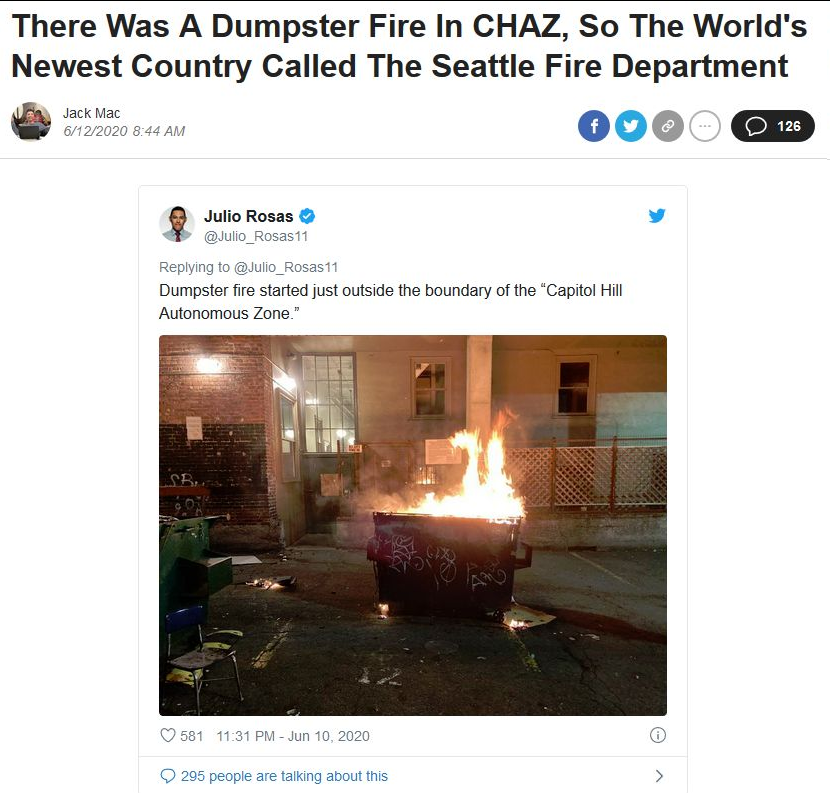
Task: Click the speech bubble comment icon
Action: click(x=755, y=126)
